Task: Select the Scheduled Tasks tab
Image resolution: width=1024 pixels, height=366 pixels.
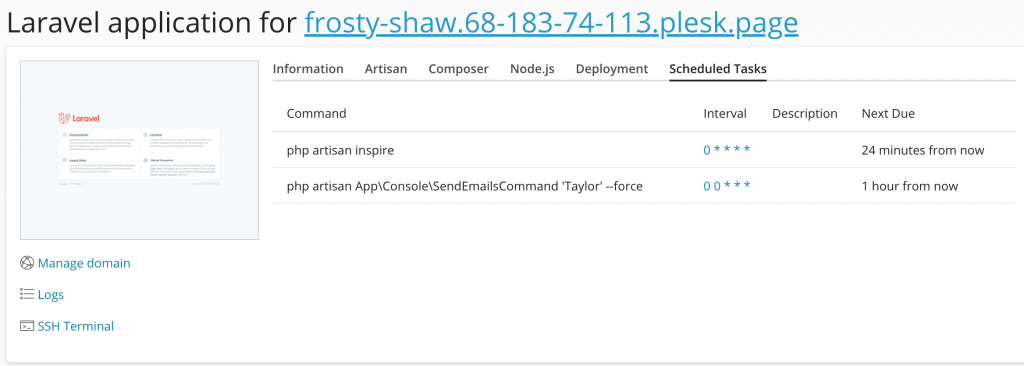Action: pyautogui.click(x=718, y=69)
